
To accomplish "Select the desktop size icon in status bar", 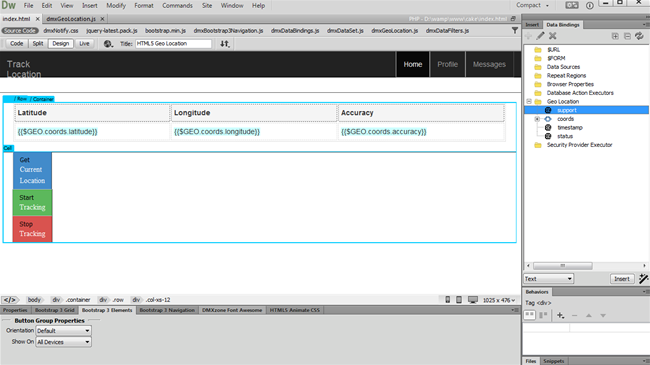I will pos(473,299).
